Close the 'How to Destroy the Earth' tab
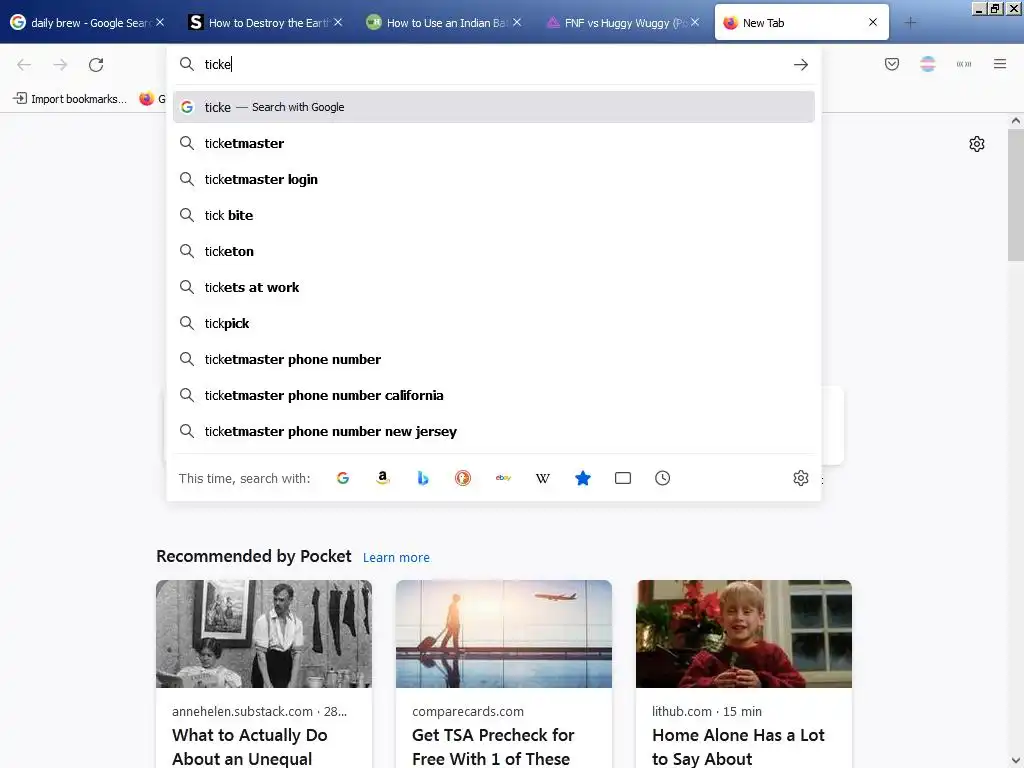This screenshot has height=768, width=1024. pyautogui.click(x=338, y=22)
